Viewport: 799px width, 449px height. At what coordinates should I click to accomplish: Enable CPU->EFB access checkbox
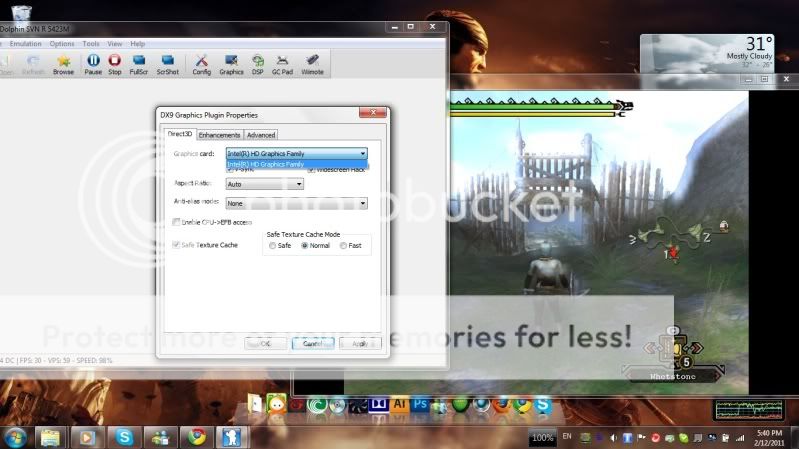(x=178, y=222)
